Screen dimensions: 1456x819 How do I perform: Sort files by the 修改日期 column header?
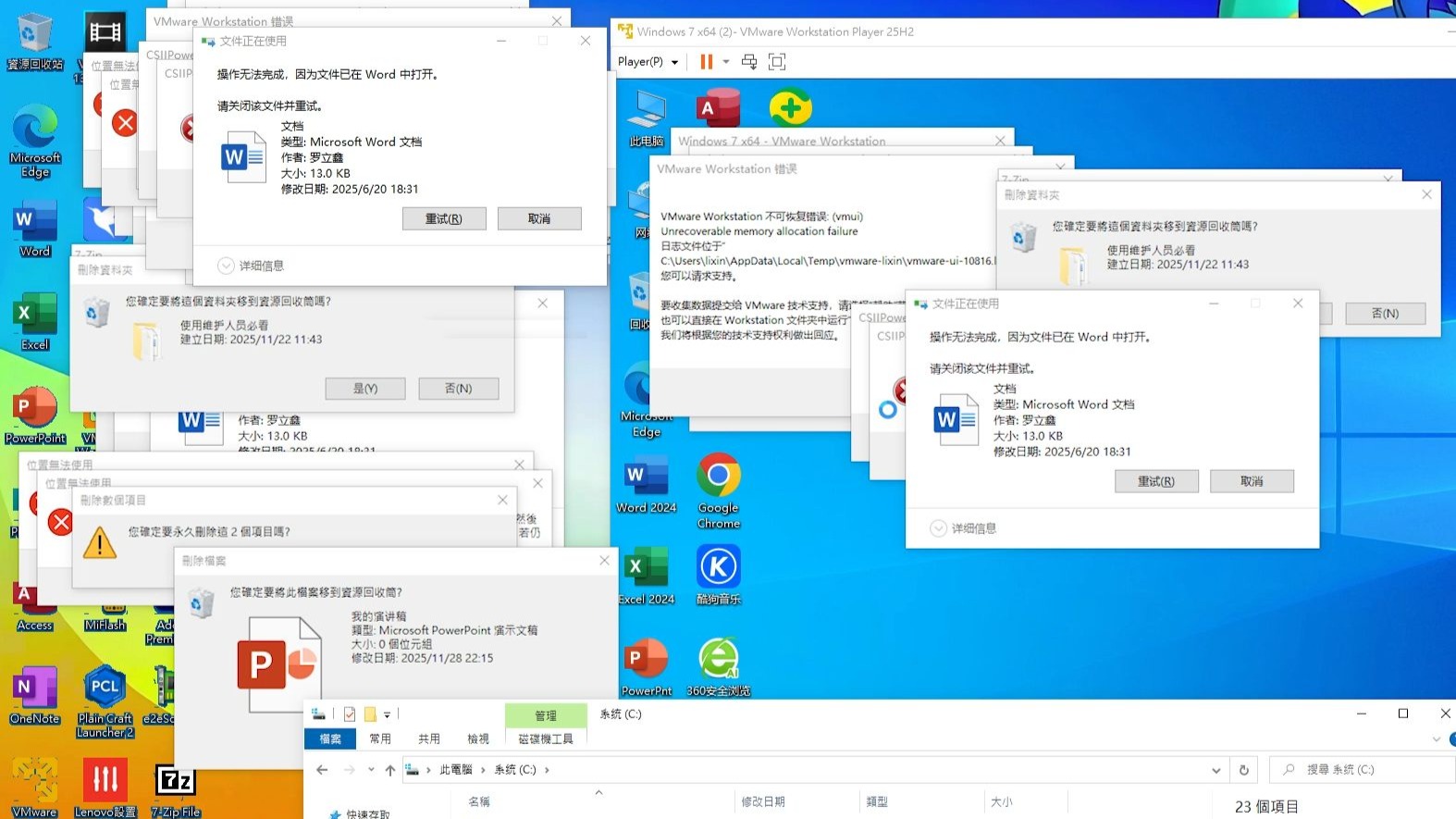pyautogui.click(x=763, y=801)
